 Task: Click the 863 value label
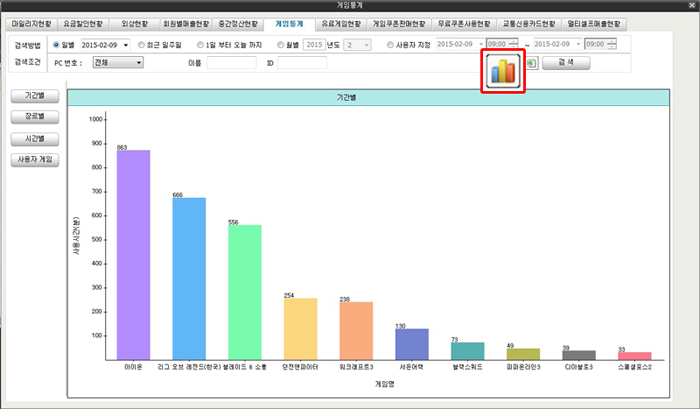tap(122, 147)
